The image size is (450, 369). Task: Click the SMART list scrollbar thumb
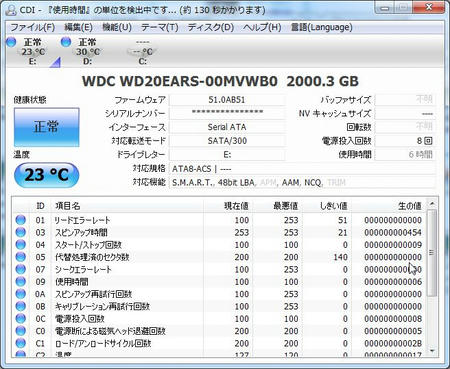pos(432,253)
